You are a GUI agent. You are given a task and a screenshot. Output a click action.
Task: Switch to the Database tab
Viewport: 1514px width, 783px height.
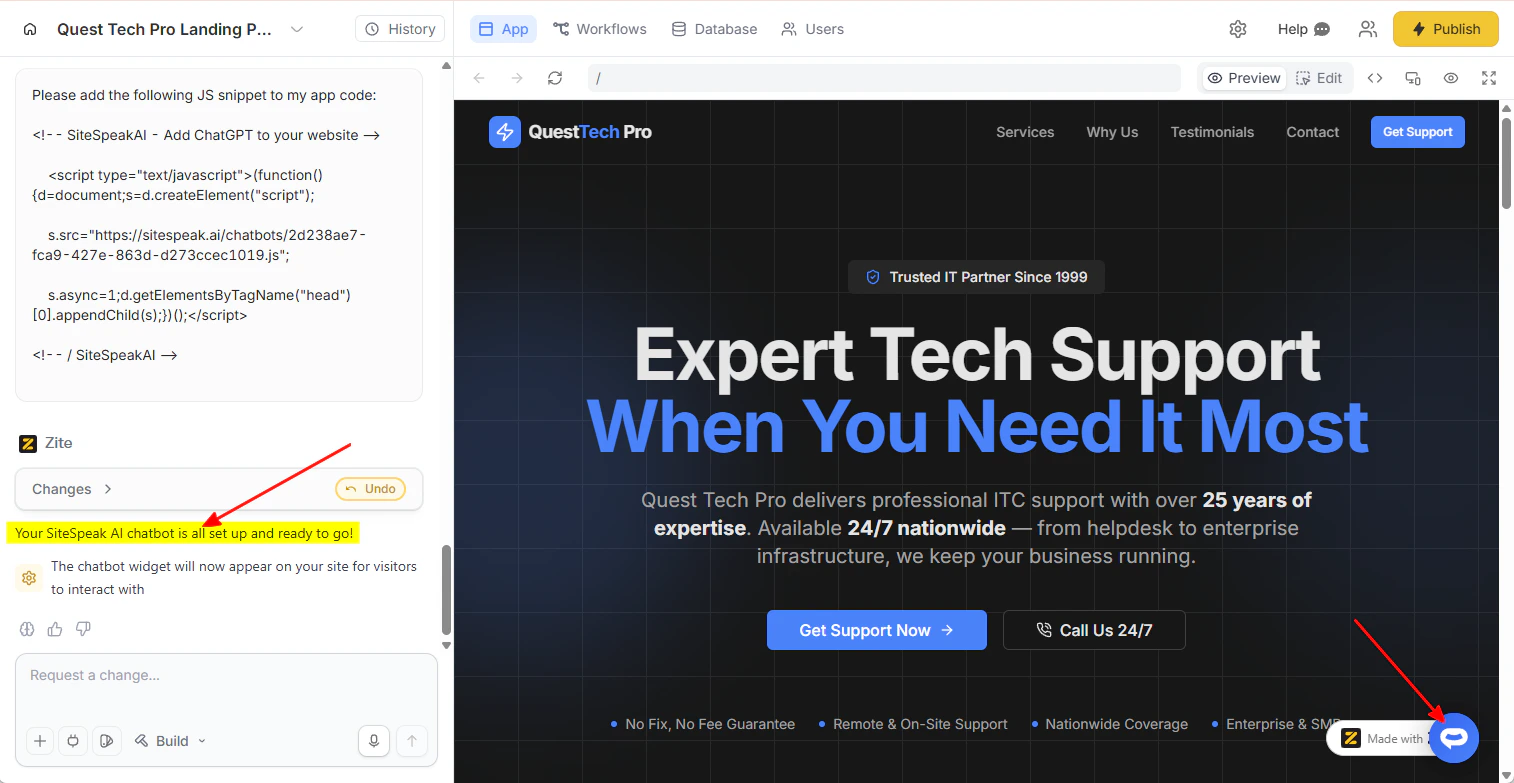click(714, 29)
